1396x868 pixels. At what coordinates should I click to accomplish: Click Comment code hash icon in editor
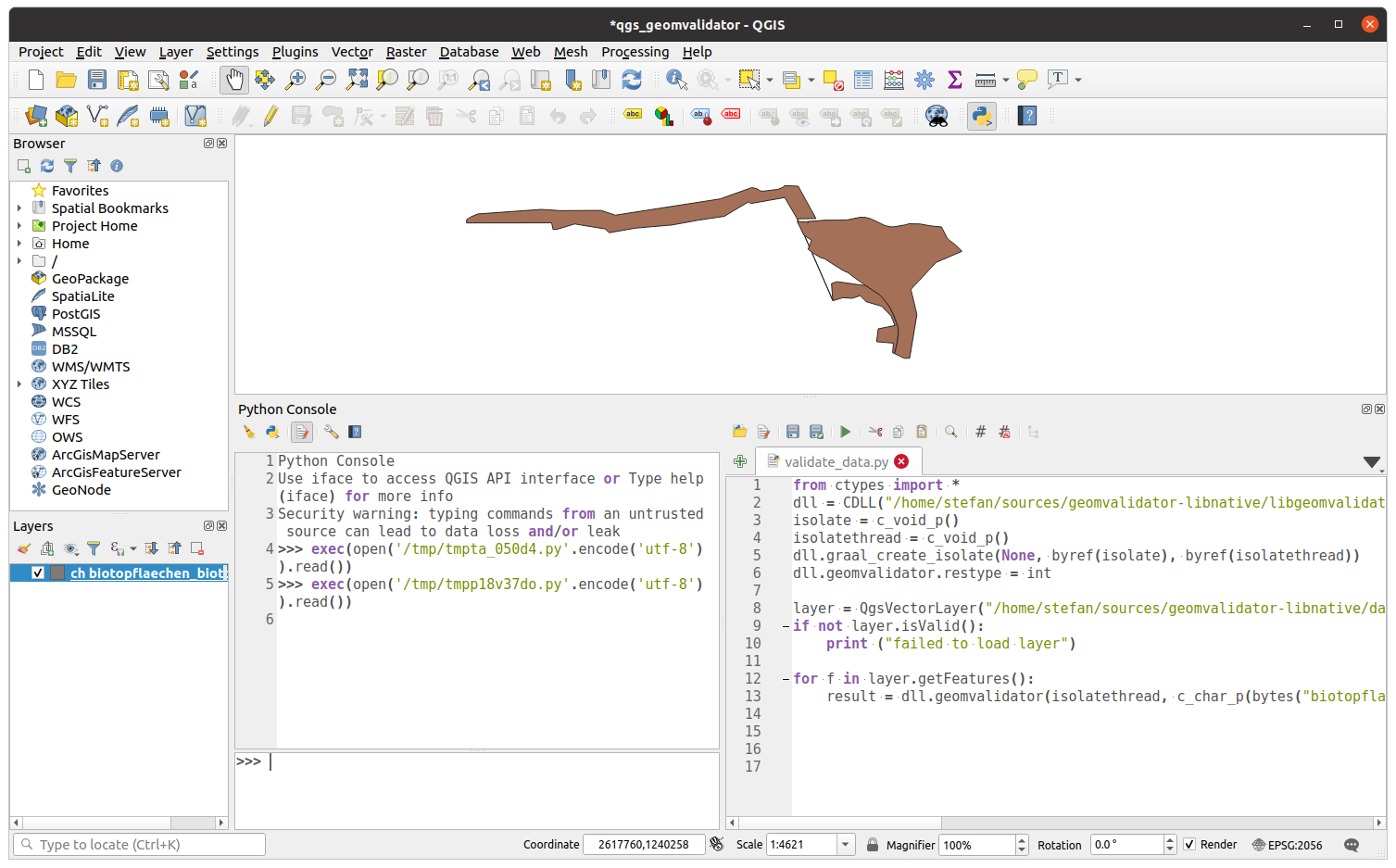pyautogui.click(x=980, y=432)
